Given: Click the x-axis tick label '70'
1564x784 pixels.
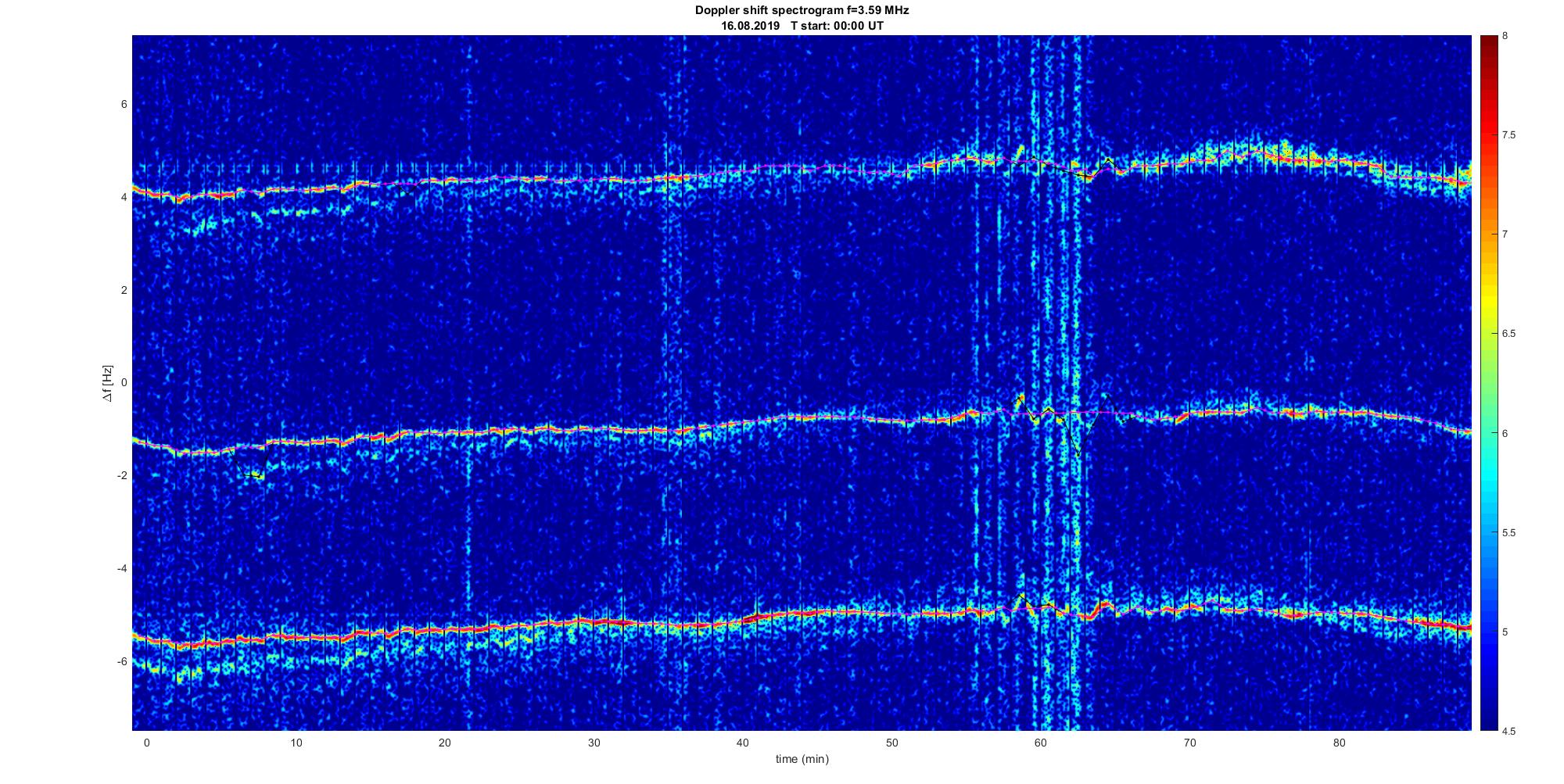Looking at the screenshot, I should pos(1190,743).
